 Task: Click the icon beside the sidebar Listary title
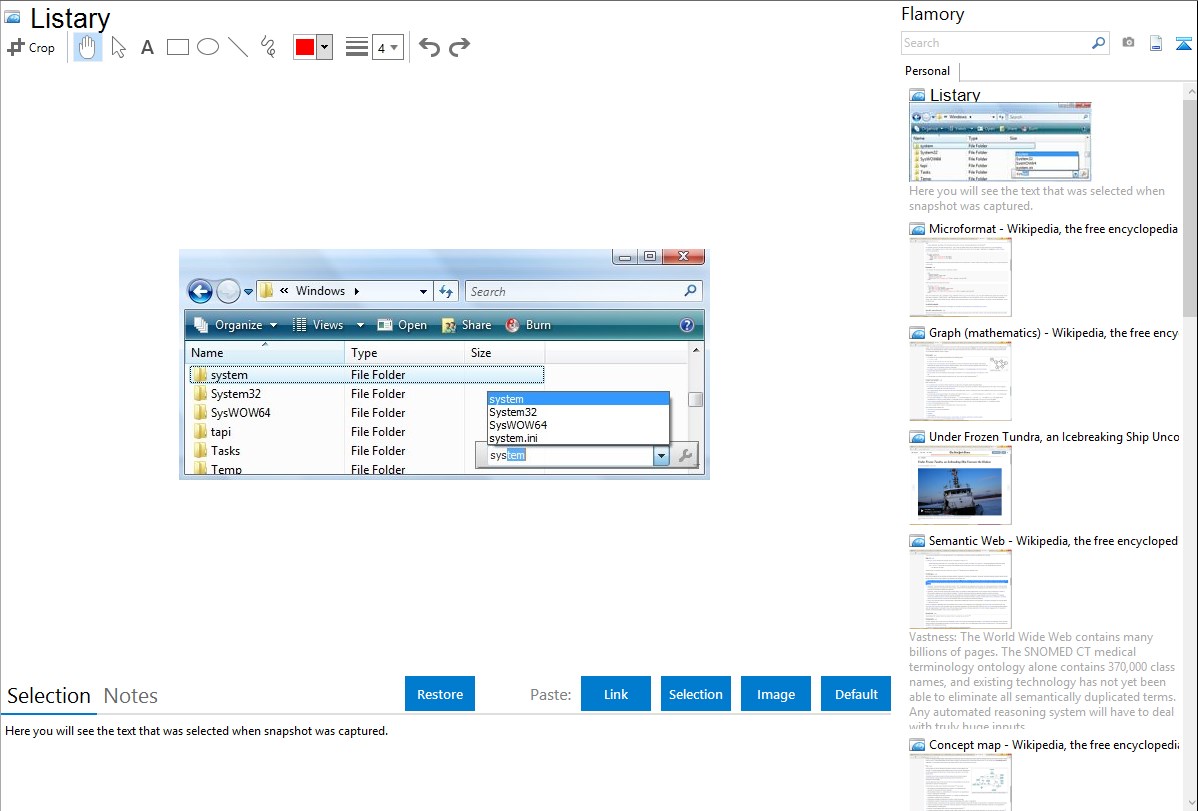(917, 96)
